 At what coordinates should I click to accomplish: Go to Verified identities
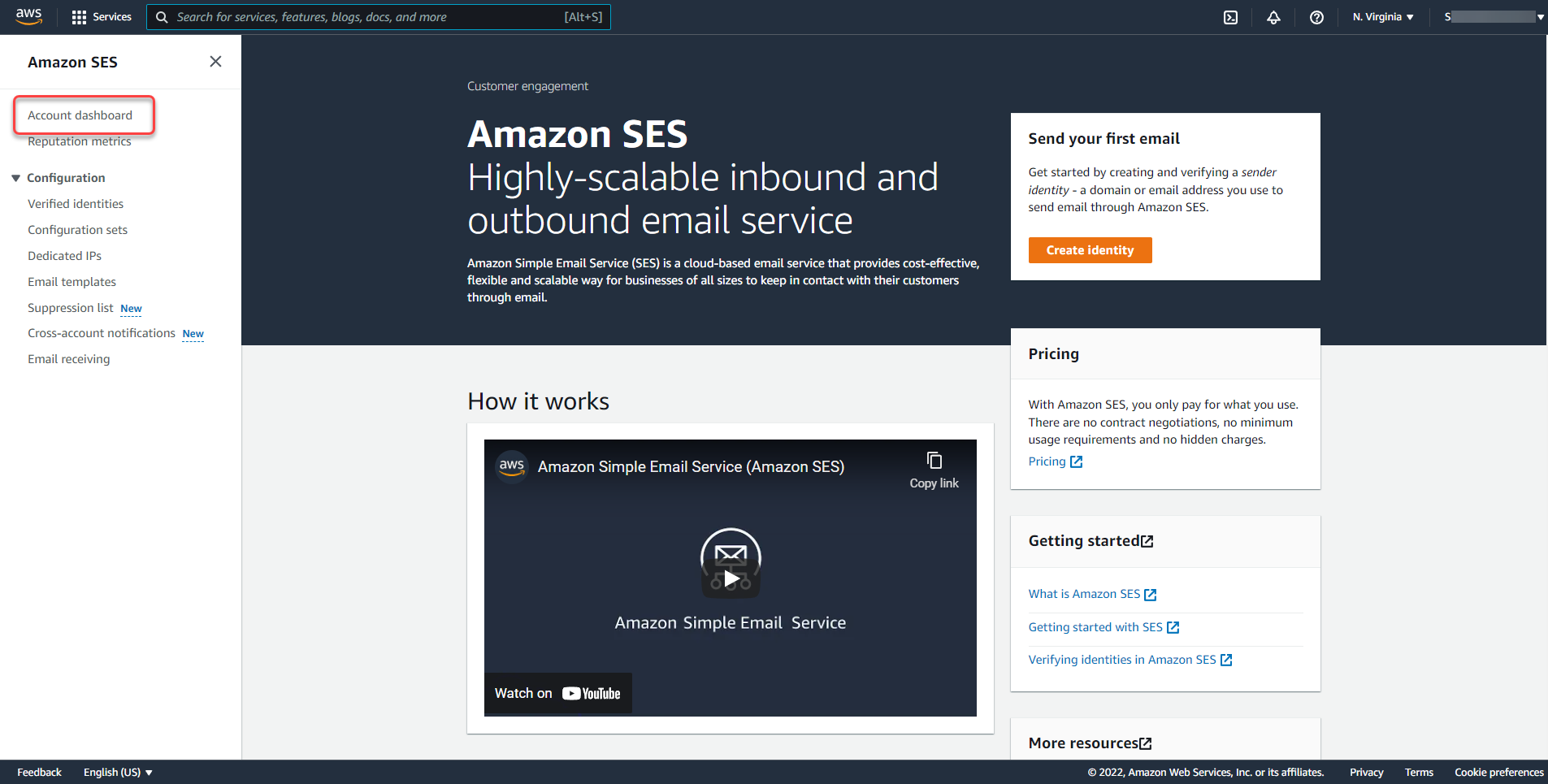[76, 204]
